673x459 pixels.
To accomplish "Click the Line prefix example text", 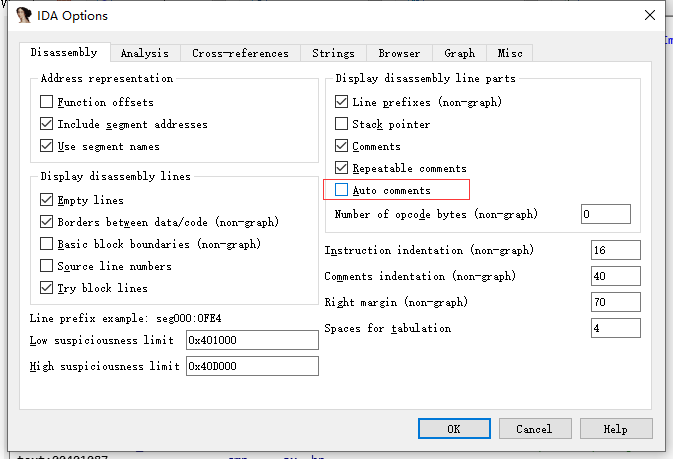I will [x=125, y=318].
